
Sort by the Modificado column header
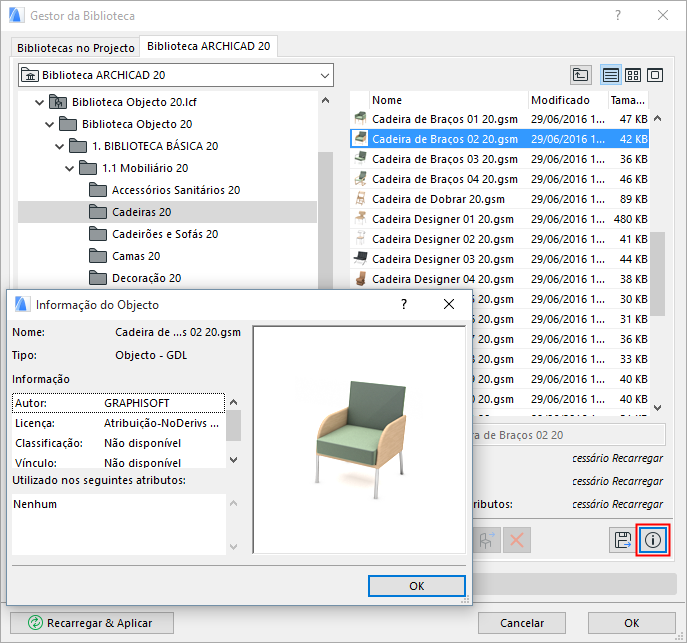568,100
